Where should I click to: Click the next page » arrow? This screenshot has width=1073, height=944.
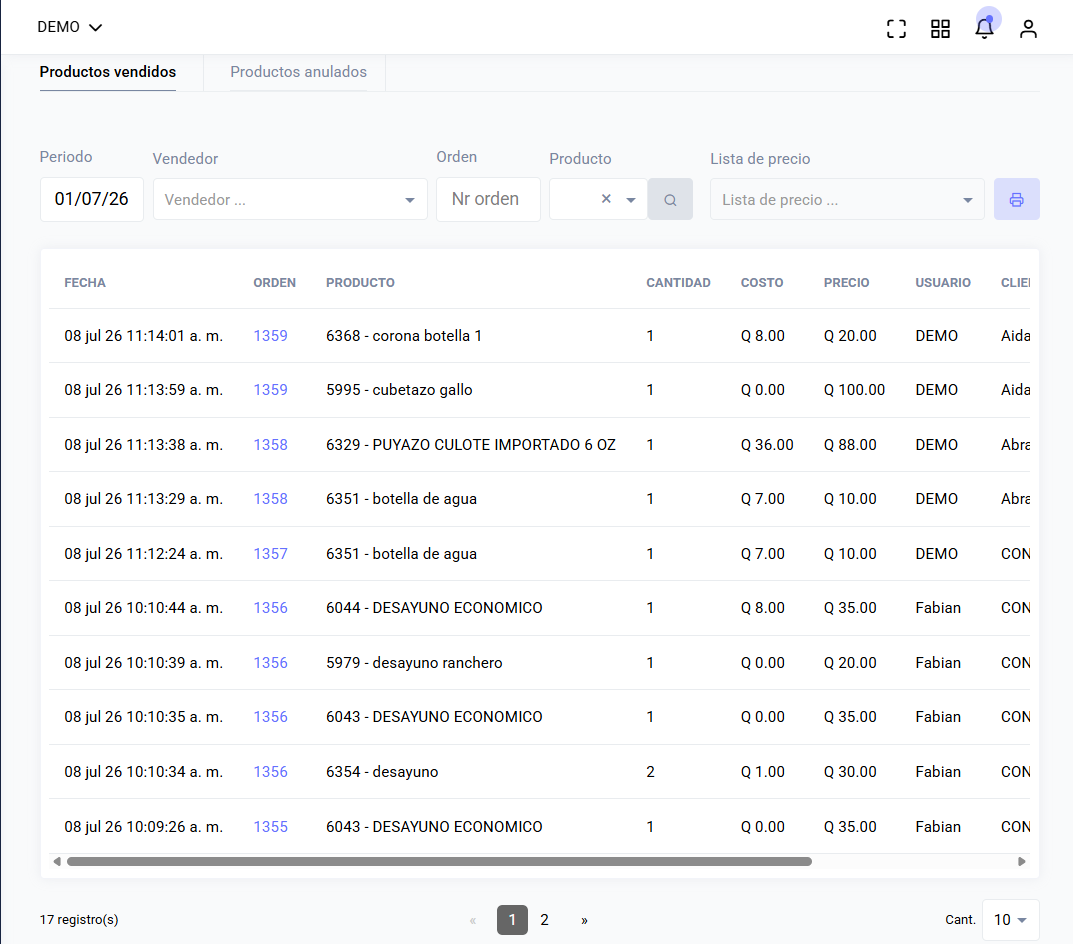[x=584, y=920]
